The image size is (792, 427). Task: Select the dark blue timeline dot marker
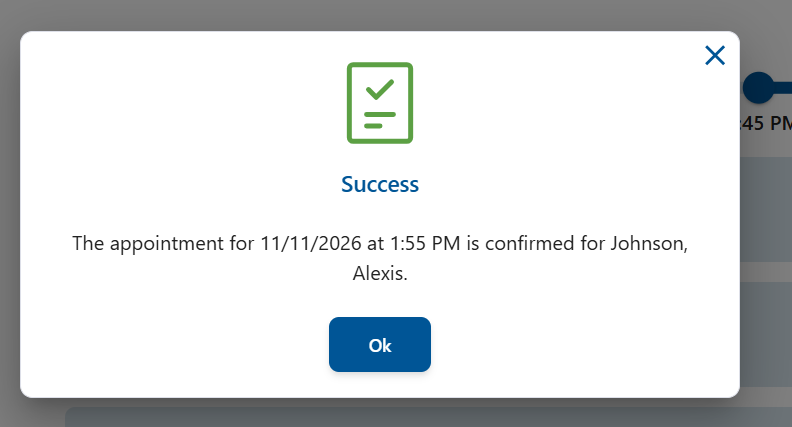[x=759, y=88]
